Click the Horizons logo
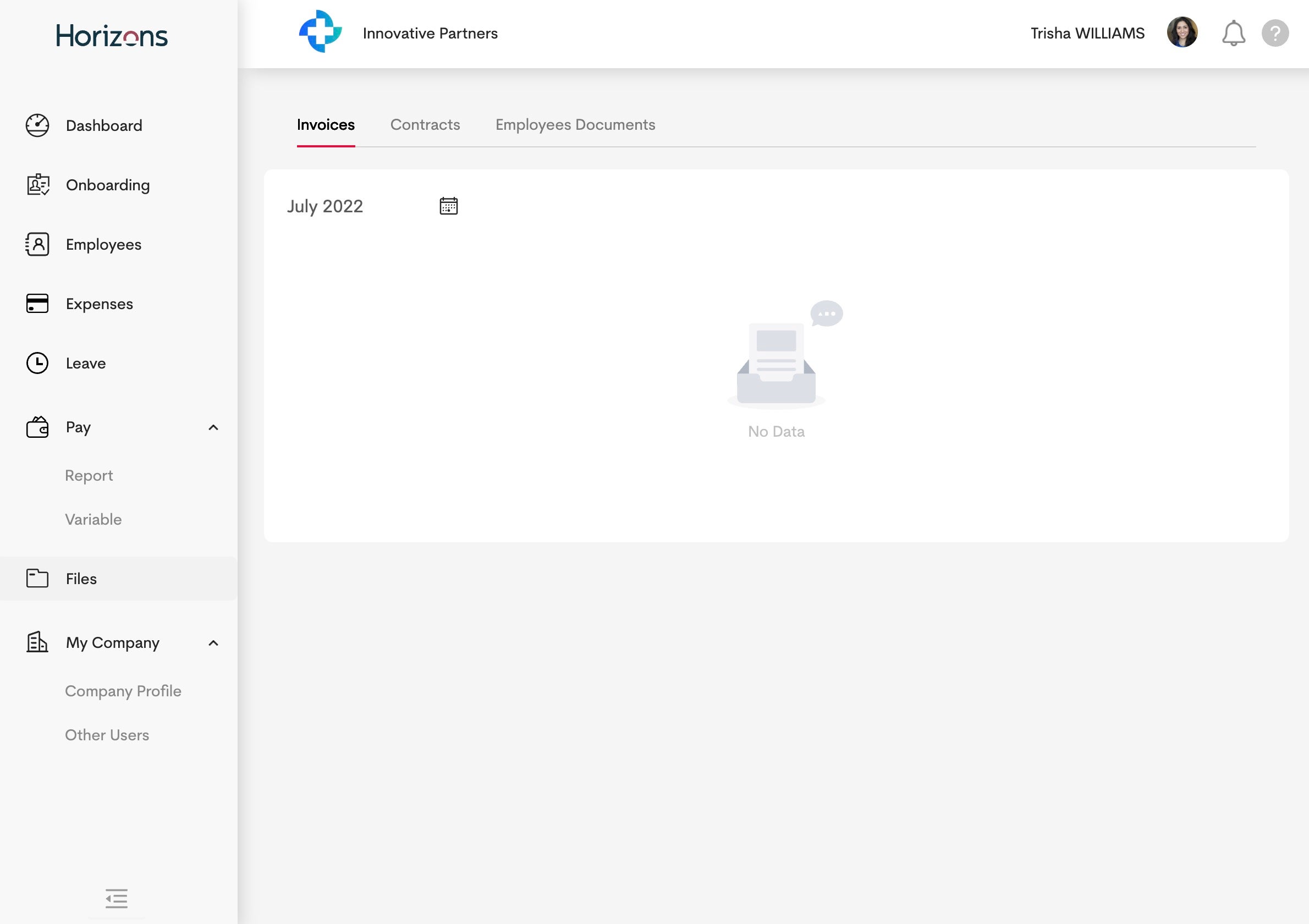Screen dimensions: 1309x924 coord(112,35)
